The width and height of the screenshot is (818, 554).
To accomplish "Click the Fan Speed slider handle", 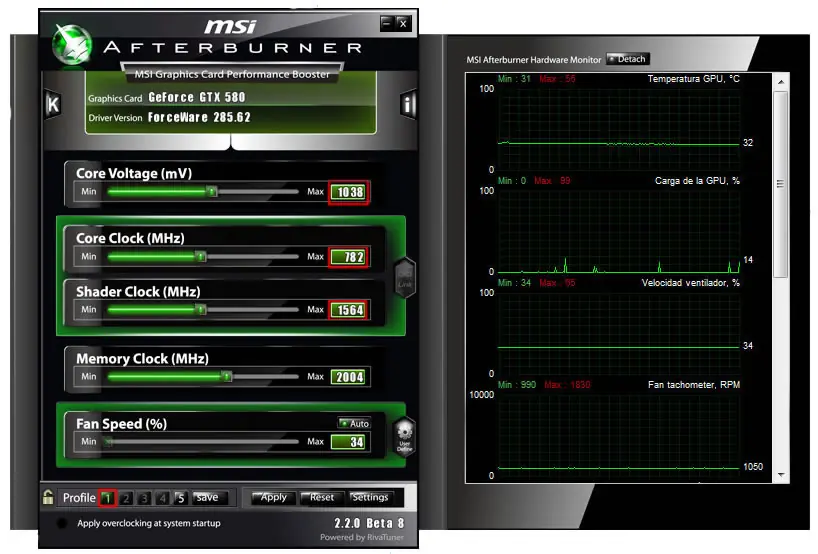I will click(108, 441).
